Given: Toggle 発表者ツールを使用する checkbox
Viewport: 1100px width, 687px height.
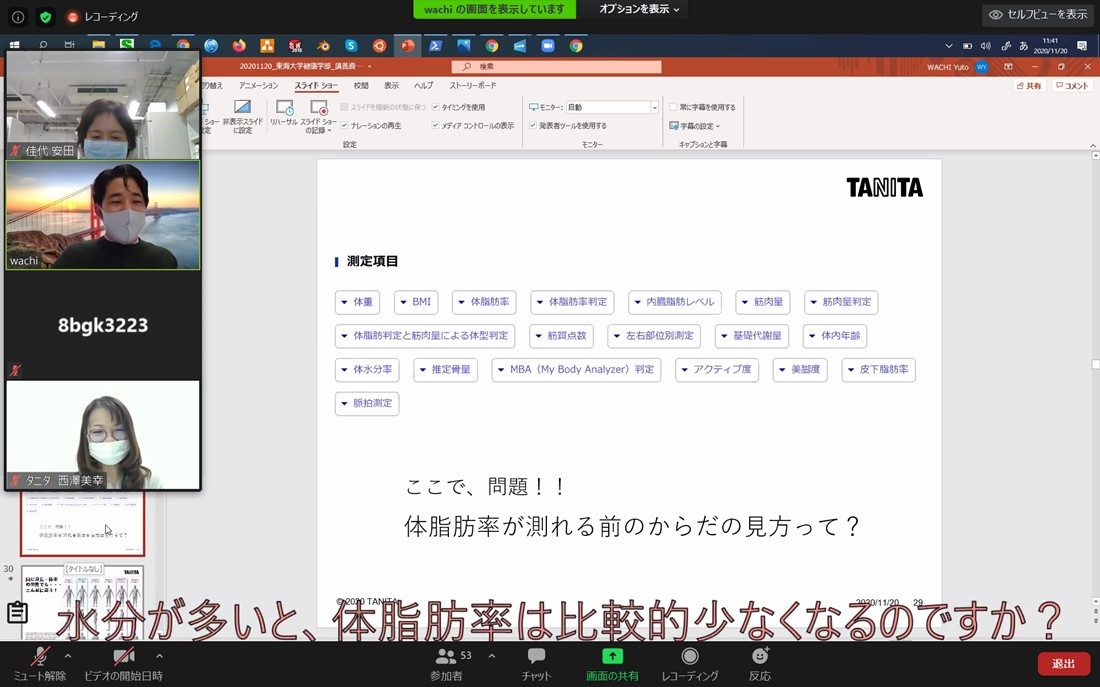Looking at the screenshot, I should [533, 126].
